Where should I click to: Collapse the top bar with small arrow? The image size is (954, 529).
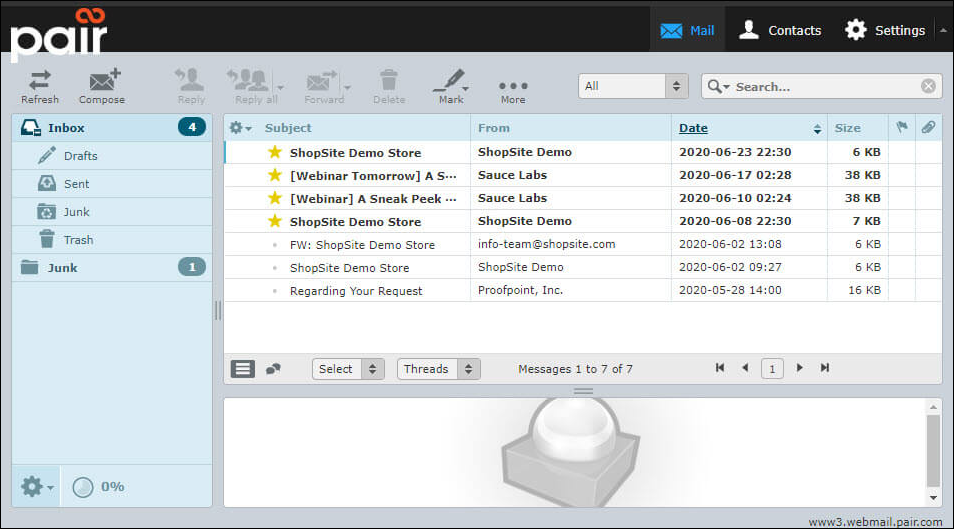pyautogui.click(x=943, y=30)
